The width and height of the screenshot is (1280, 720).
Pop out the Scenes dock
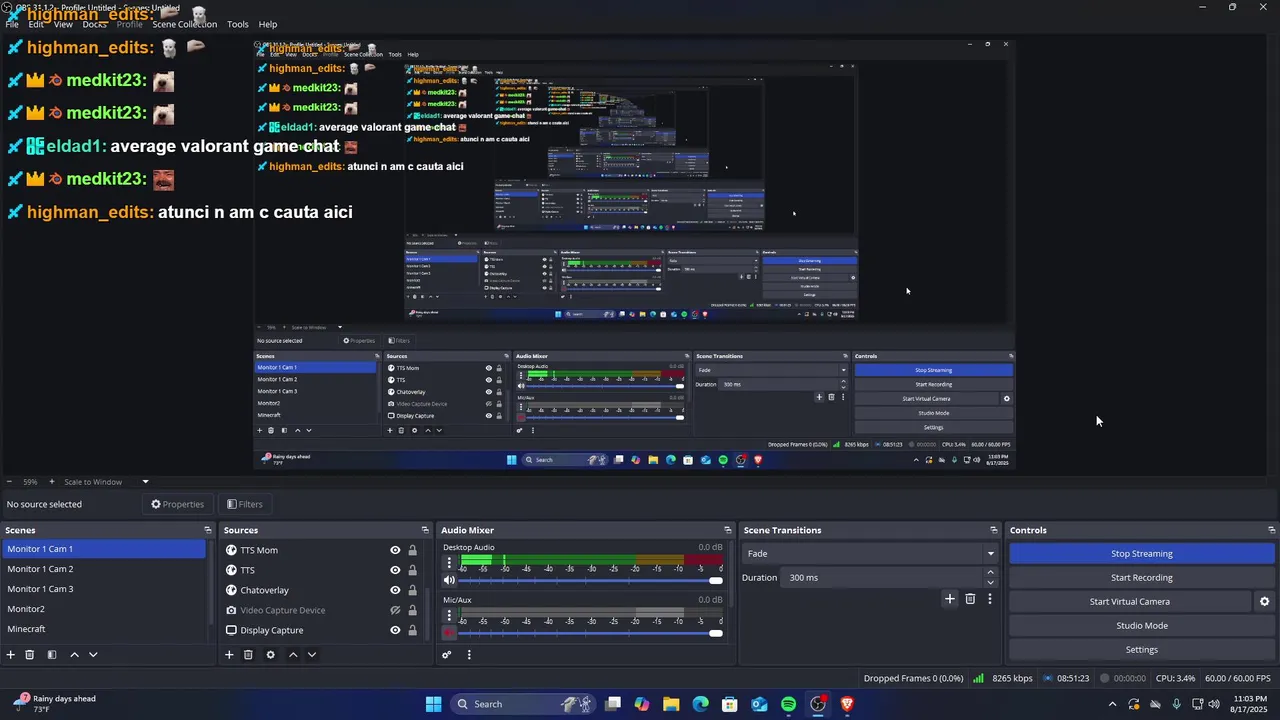[208, 530]
